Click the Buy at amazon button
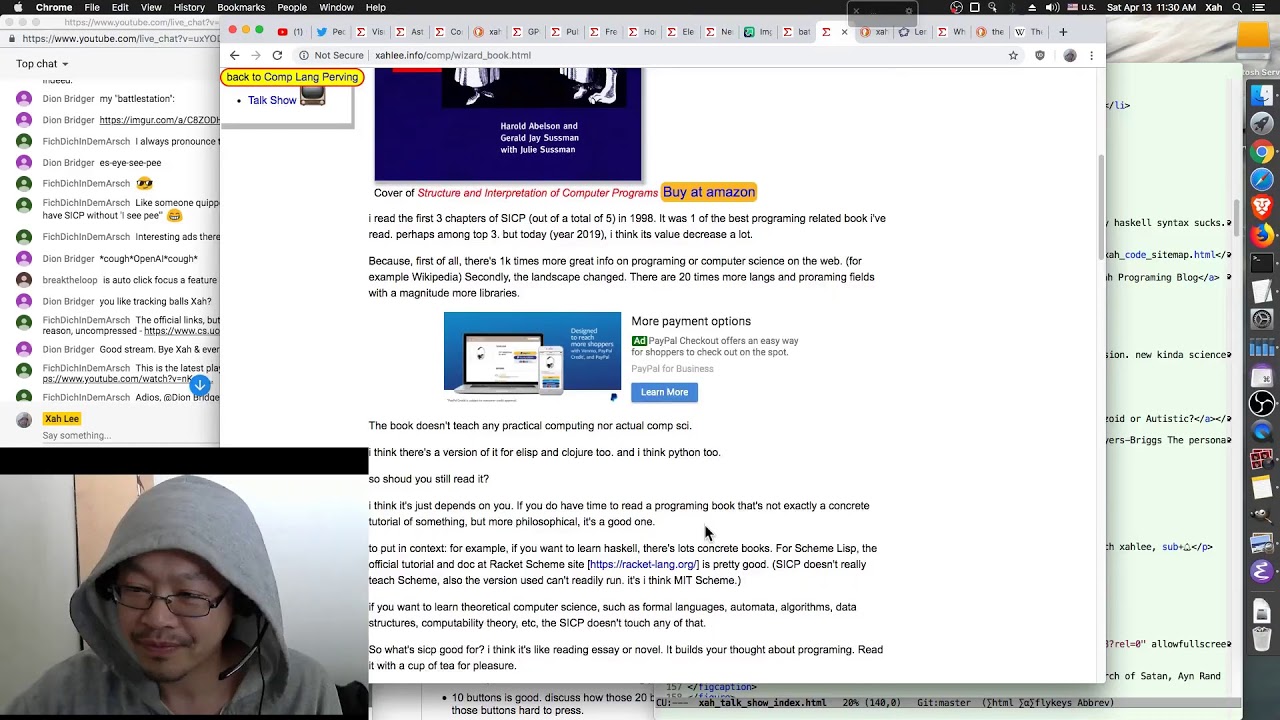 (709, 192)
